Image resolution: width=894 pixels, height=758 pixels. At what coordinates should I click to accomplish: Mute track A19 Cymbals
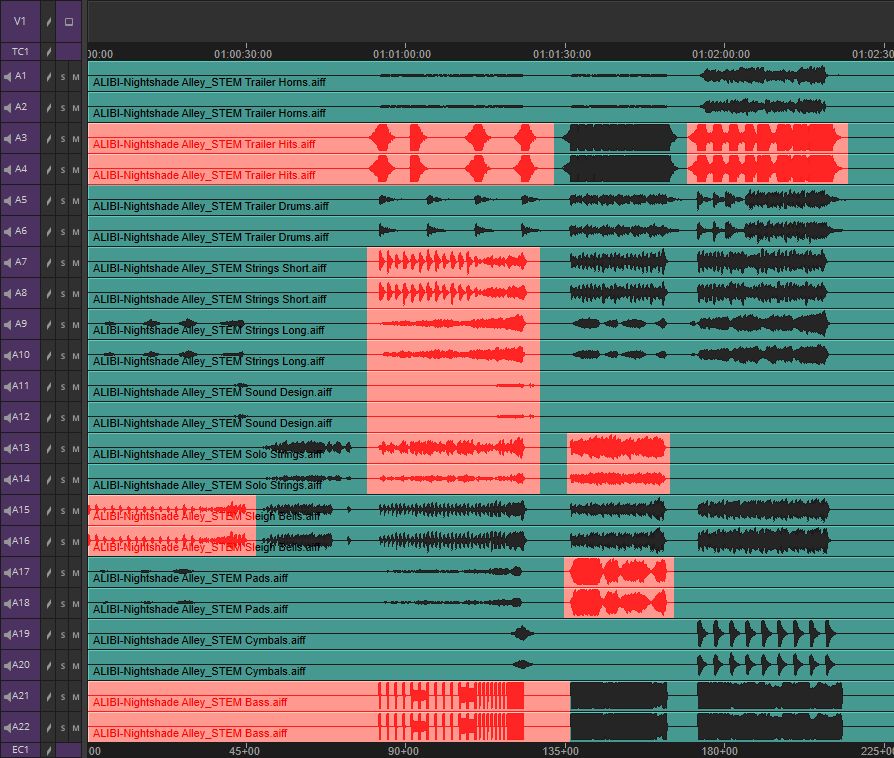(x=76, y=635)
